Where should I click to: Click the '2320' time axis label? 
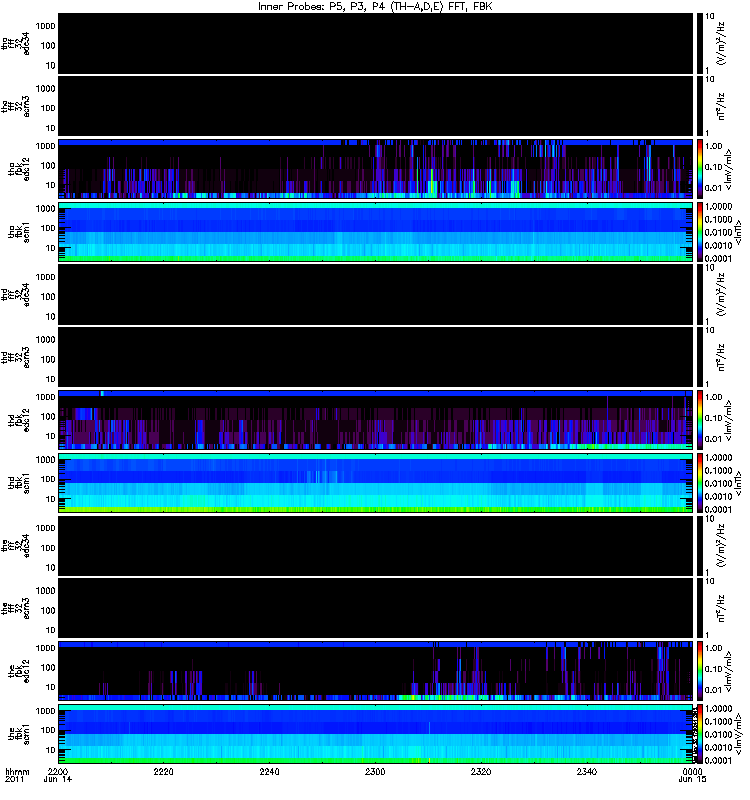click(481, 771)
